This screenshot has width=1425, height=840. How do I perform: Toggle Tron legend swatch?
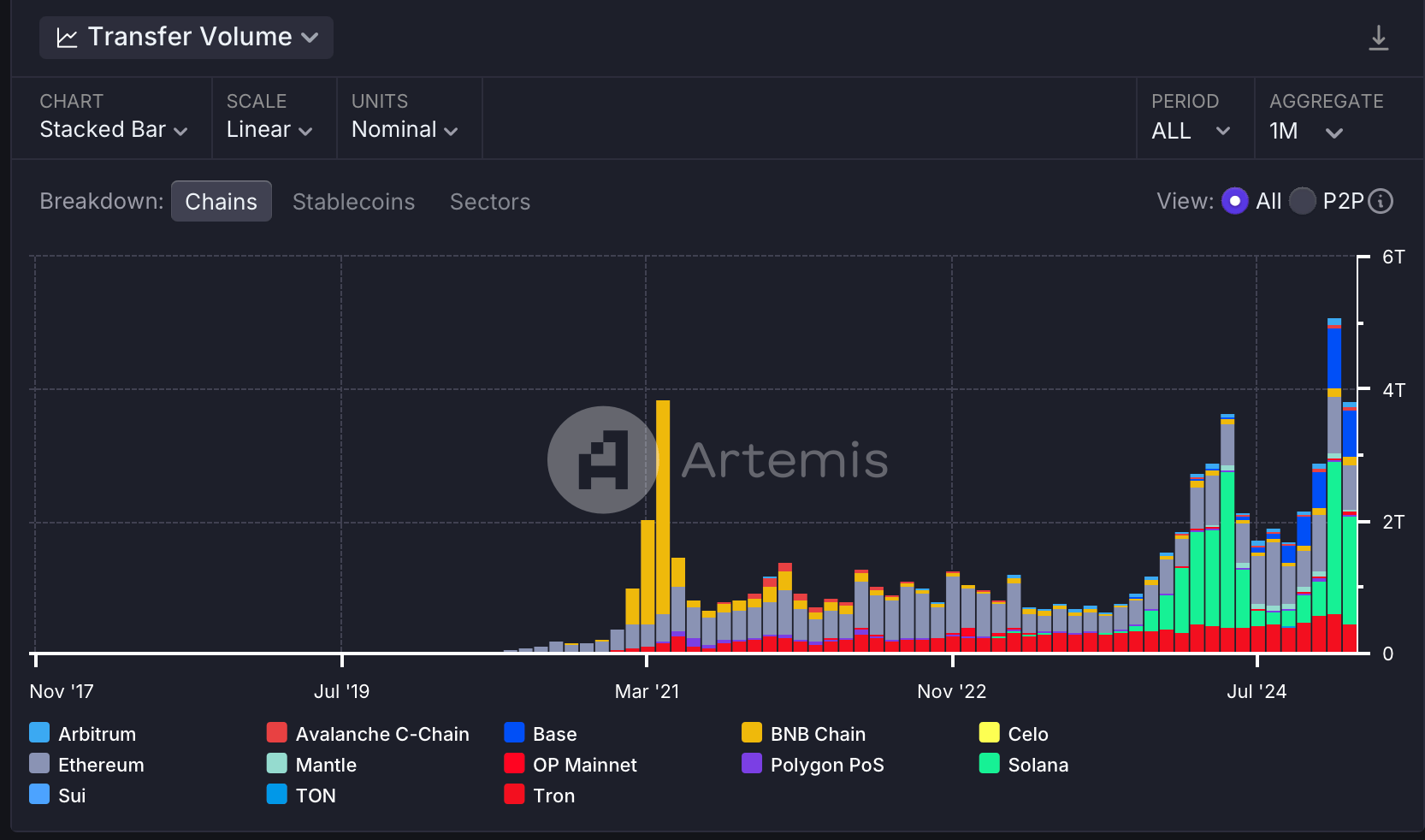click(x=514, y=794)
